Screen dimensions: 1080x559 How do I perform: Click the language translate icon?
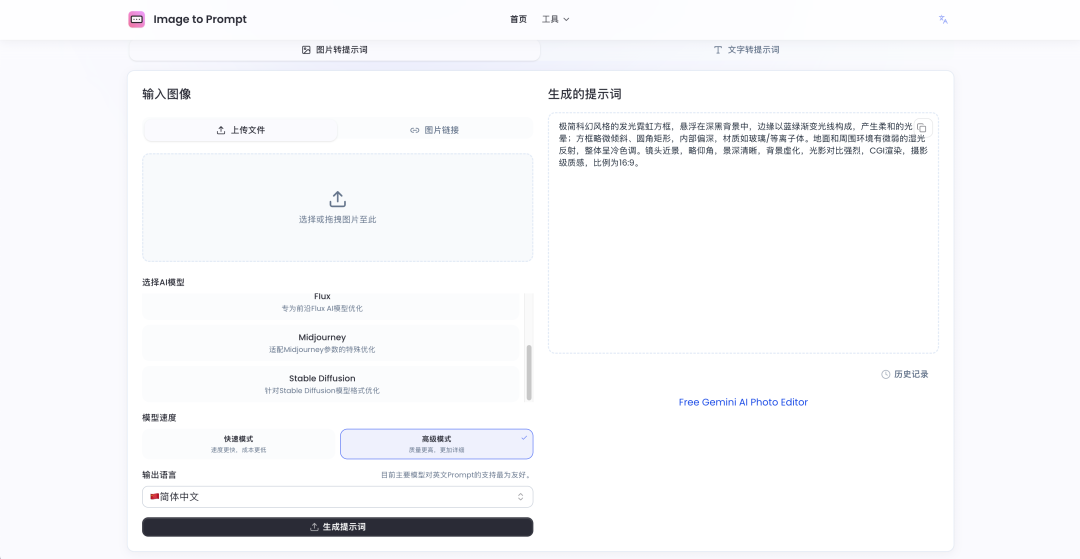tap(942, 19)
